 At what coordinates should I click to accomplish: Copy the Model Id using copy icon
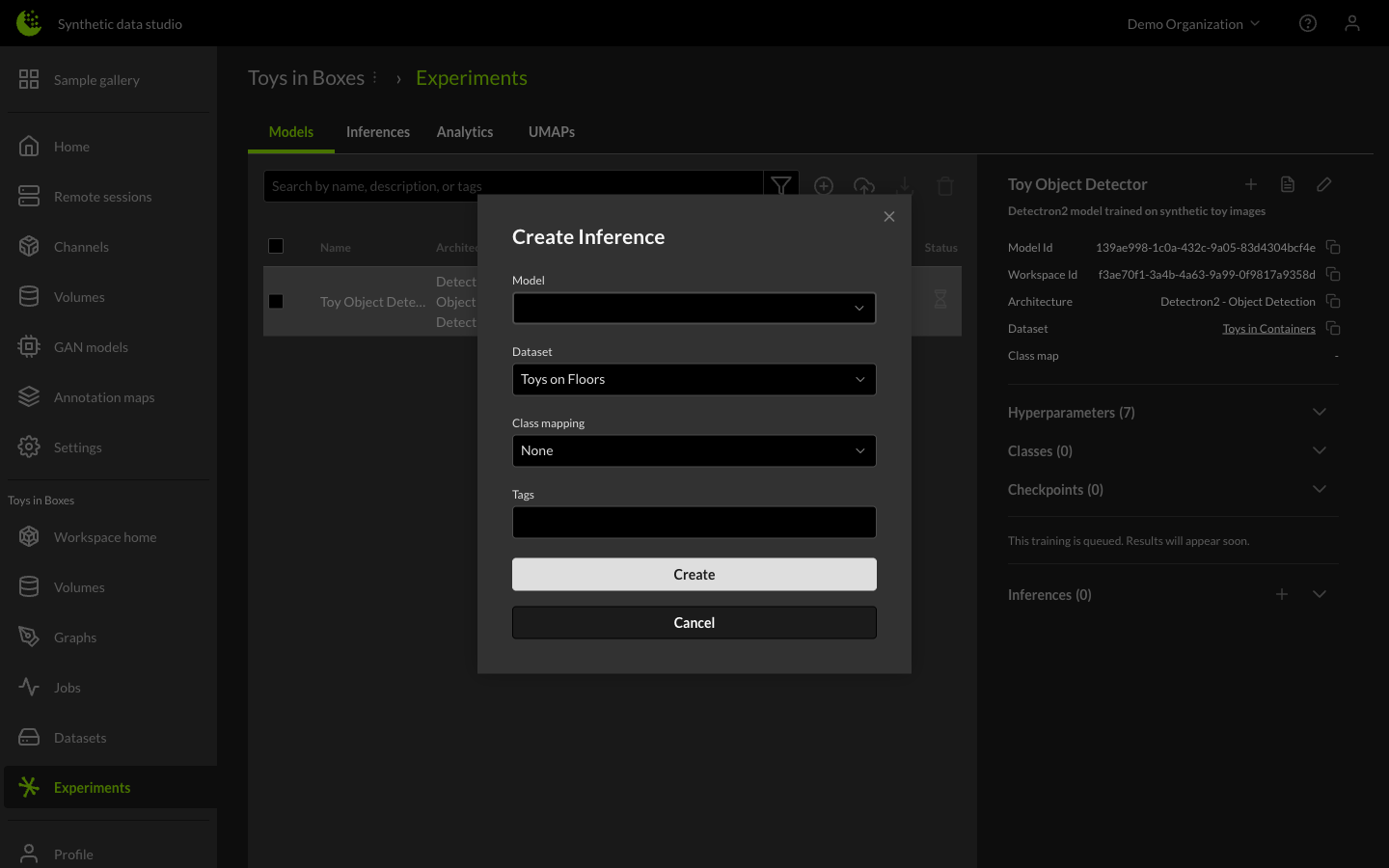1333,247
